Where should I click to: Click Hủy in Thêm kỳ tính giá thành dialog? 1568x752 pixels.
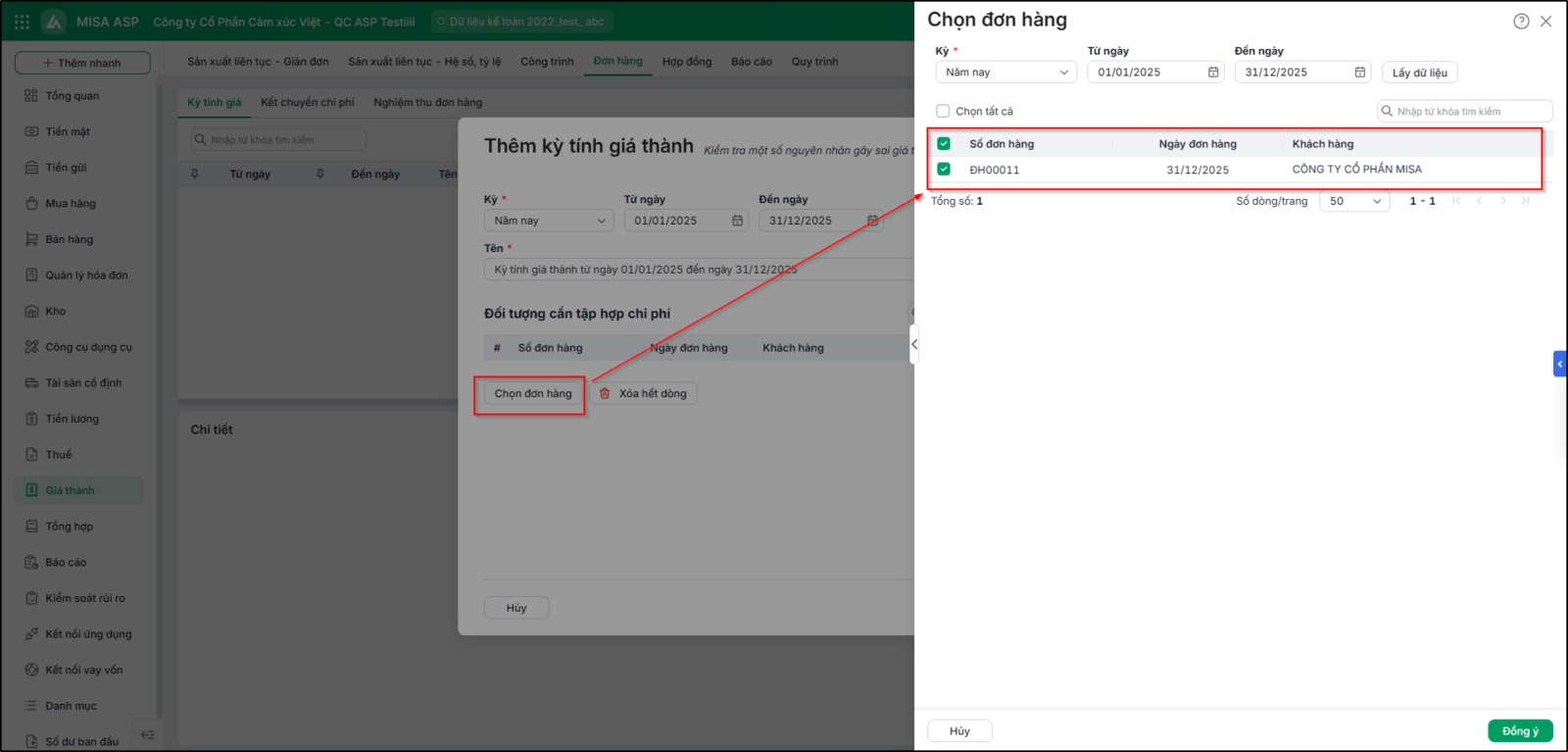coord(516,608)
